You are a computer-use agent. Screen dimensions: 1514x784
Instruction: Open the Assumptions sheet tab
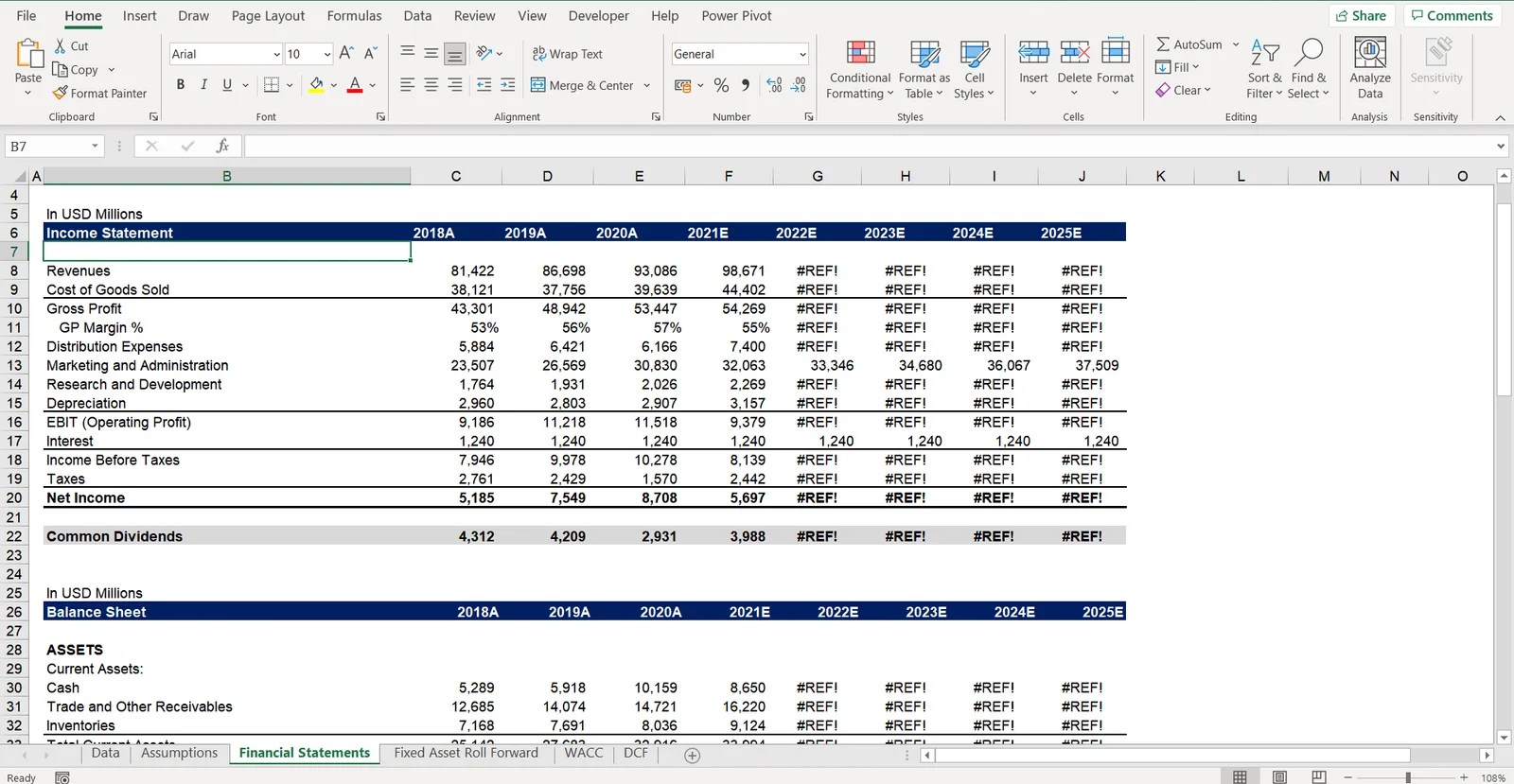(x=179, y=753)
